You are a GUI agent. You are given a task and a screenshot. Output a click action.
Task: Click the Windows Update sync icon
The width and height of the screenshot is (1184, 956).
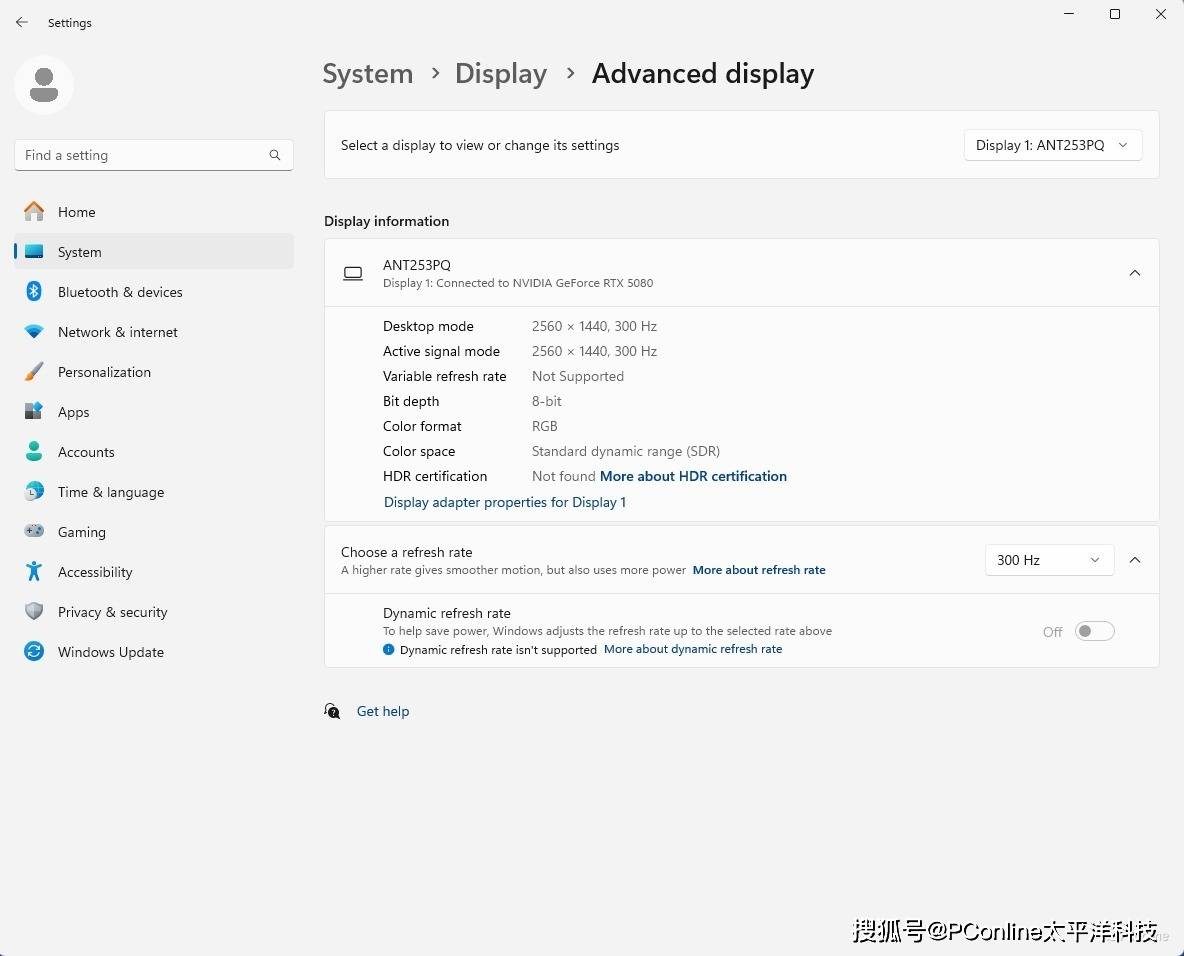34,652
